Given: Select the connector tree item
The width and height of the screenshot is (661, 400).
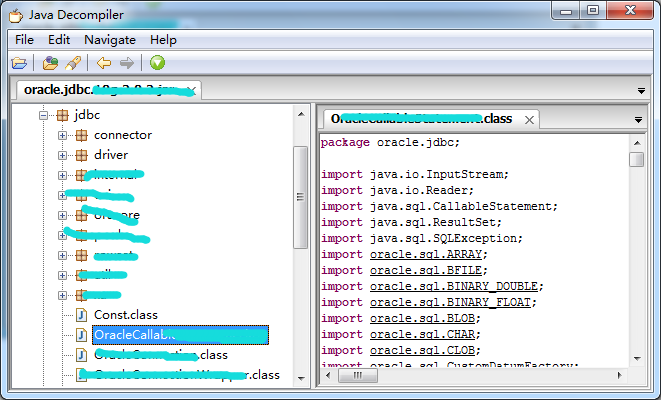Looking at the screenshot, I should coord(123,135).
